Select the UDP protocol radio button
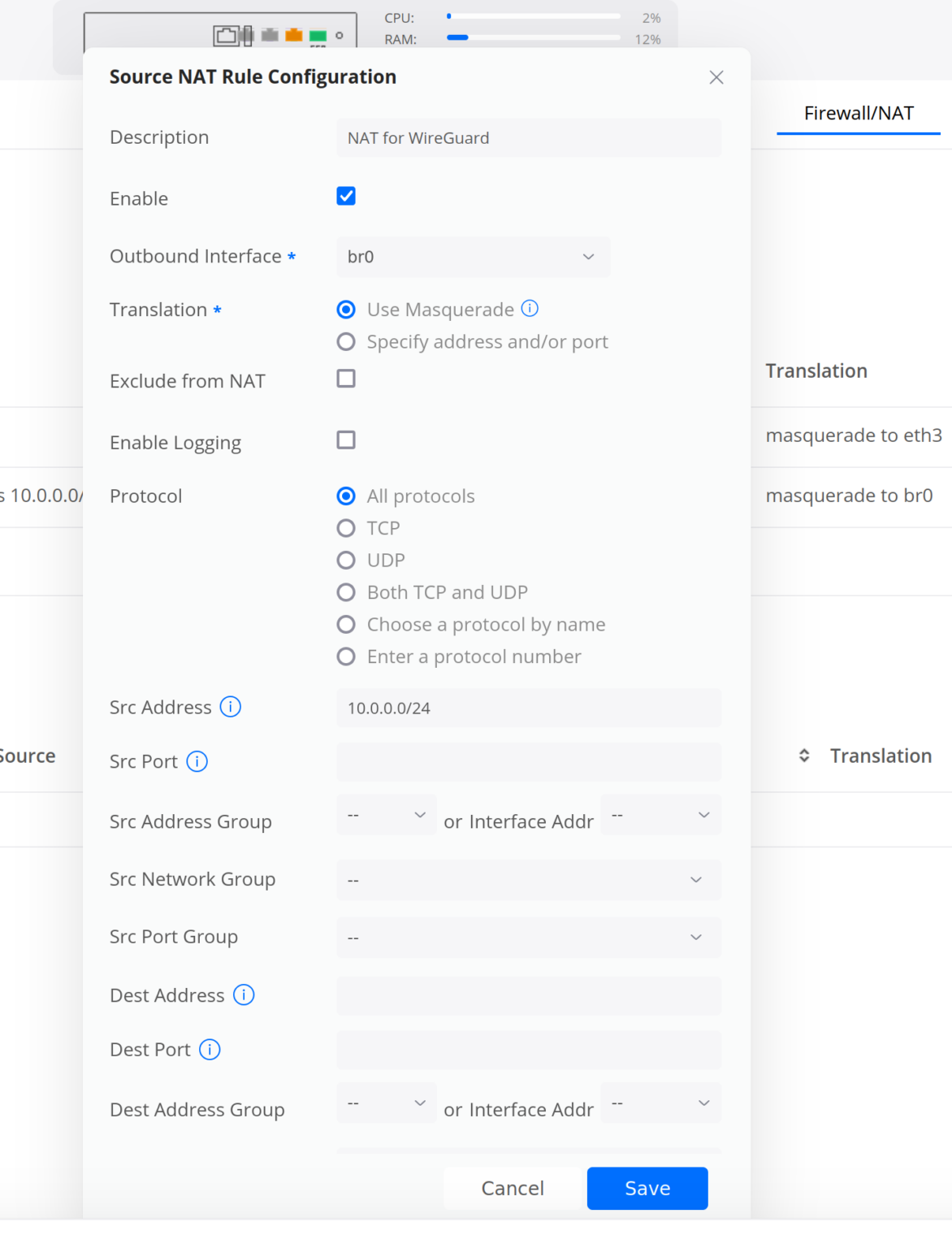952x1248 pixels. (346, 560)
